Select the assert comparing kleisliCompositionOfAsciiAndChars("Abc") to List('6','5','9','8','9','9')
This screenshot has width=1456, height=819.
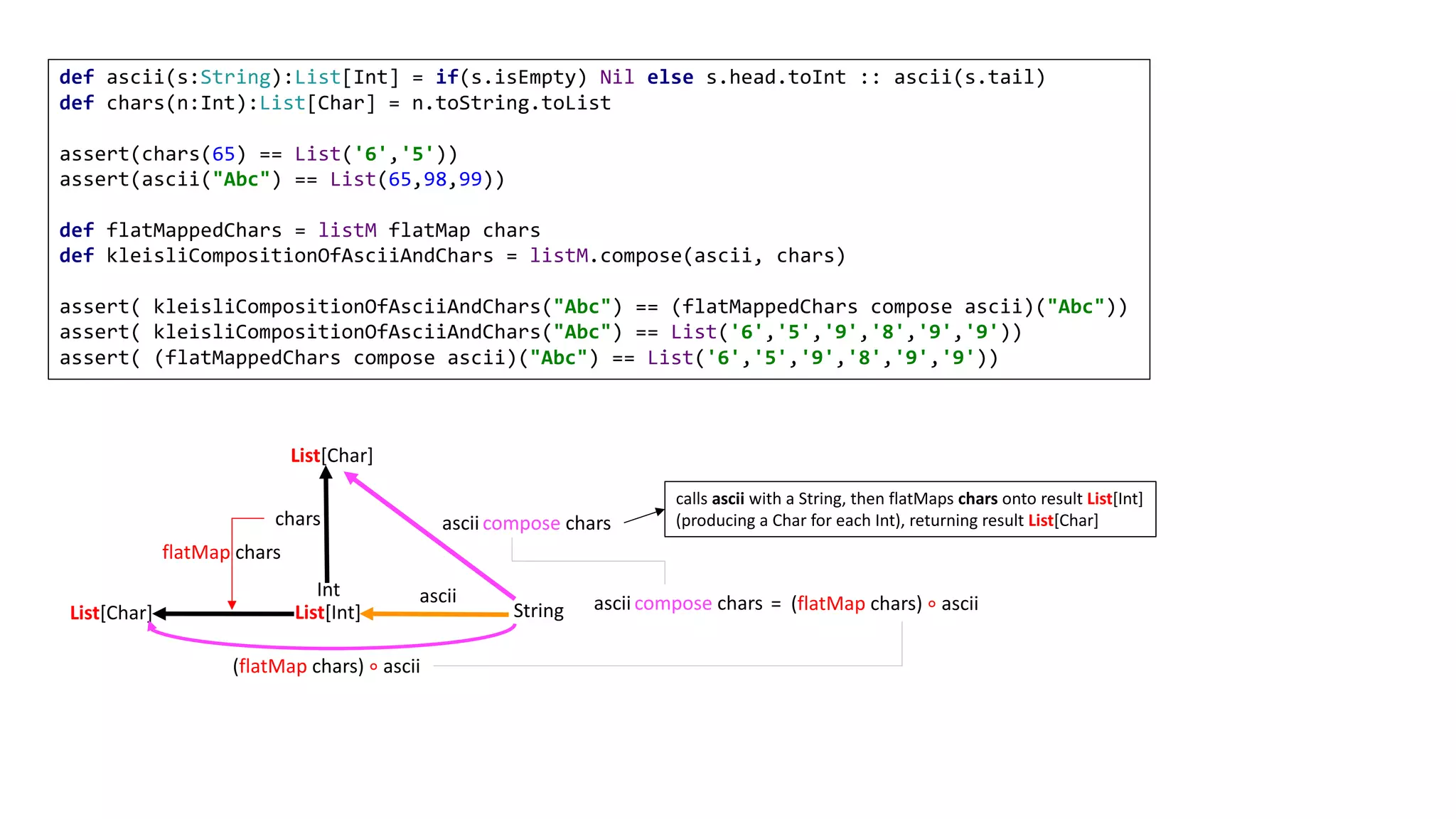pyautogui.click(x=541, y=332)
